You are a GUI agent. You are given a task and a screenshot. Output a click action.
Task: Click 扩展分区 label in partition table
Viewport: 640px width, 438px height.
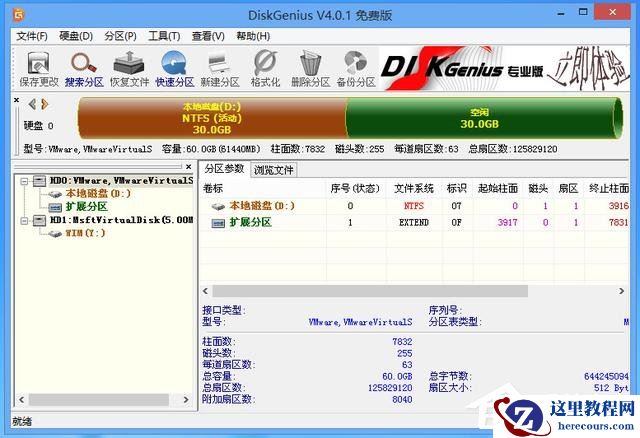pyautogui.click(x=251, y=222)
